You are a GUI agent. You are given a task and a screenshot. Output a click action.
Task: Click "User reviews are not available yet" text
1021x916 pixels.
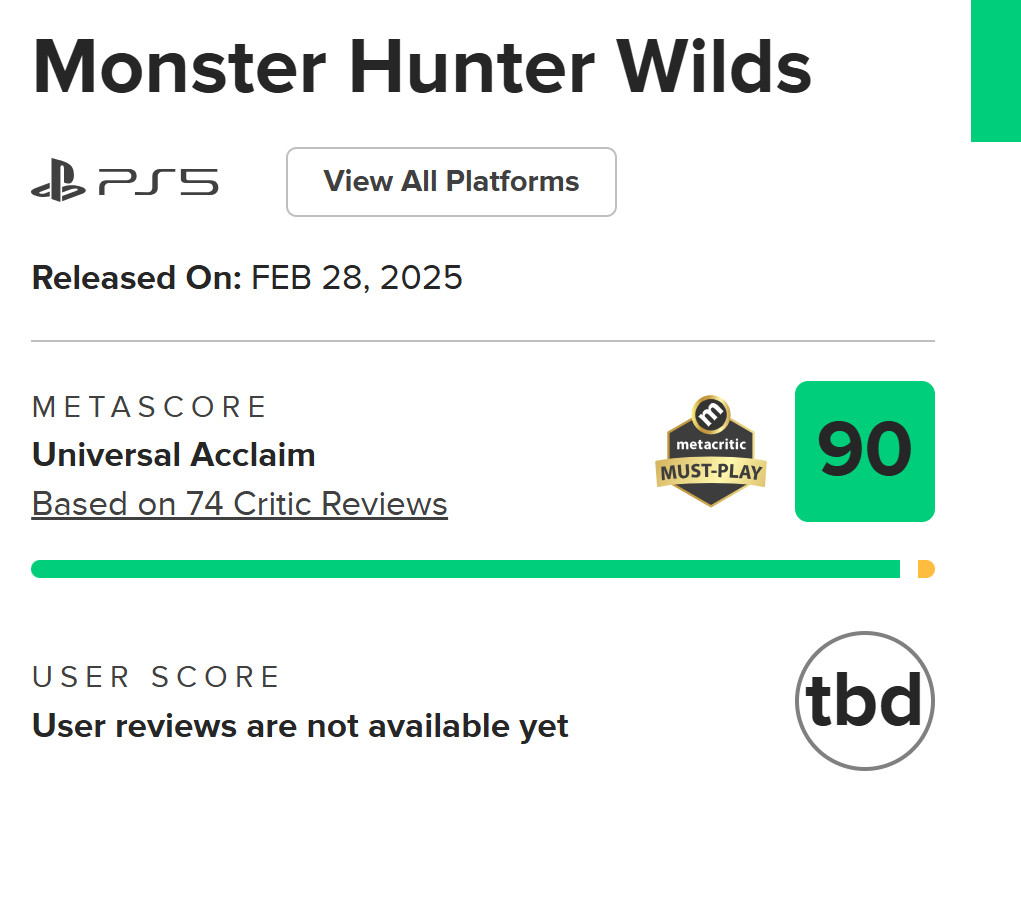(300, 725)
